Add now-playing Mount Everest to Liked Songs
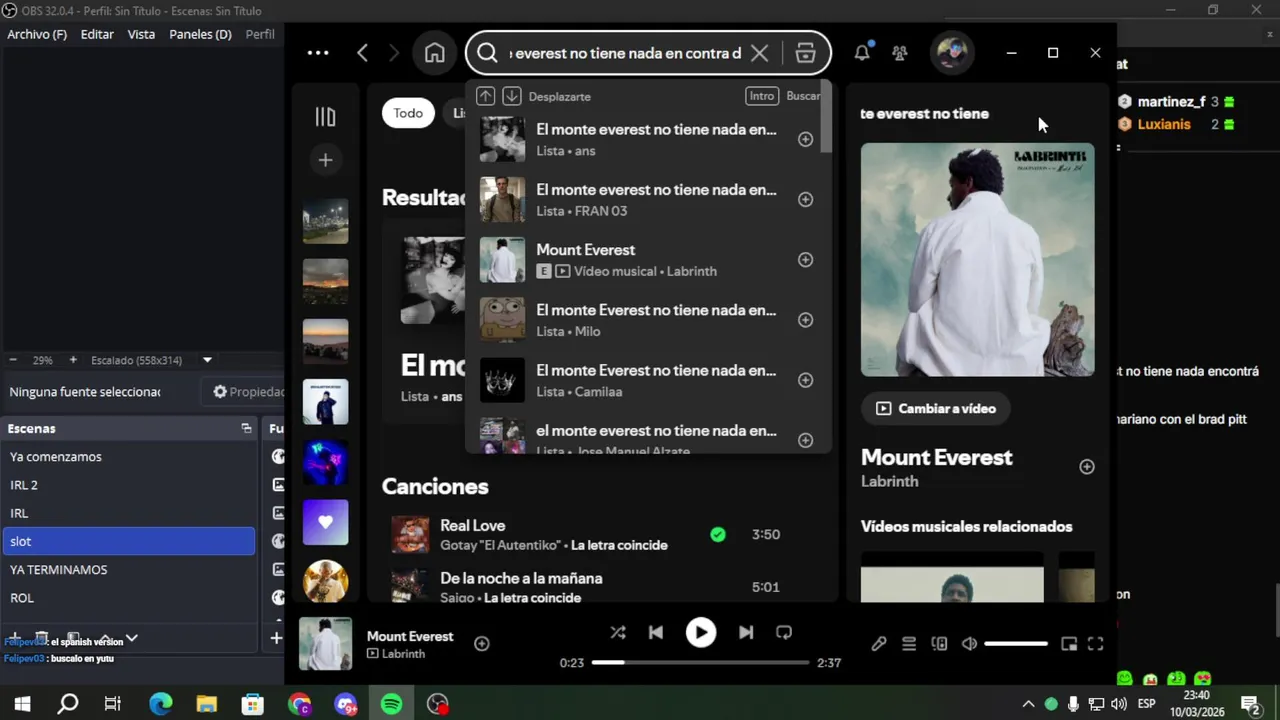This screenshot has width=1280, height=720. pos(481,644)
